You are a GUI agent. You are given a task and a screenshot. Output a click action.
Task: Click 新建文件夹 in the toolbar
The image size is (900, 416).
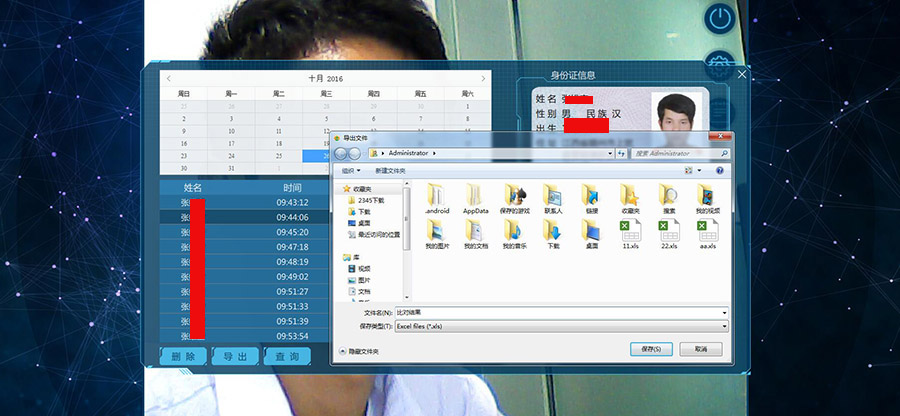coord(393,170)
